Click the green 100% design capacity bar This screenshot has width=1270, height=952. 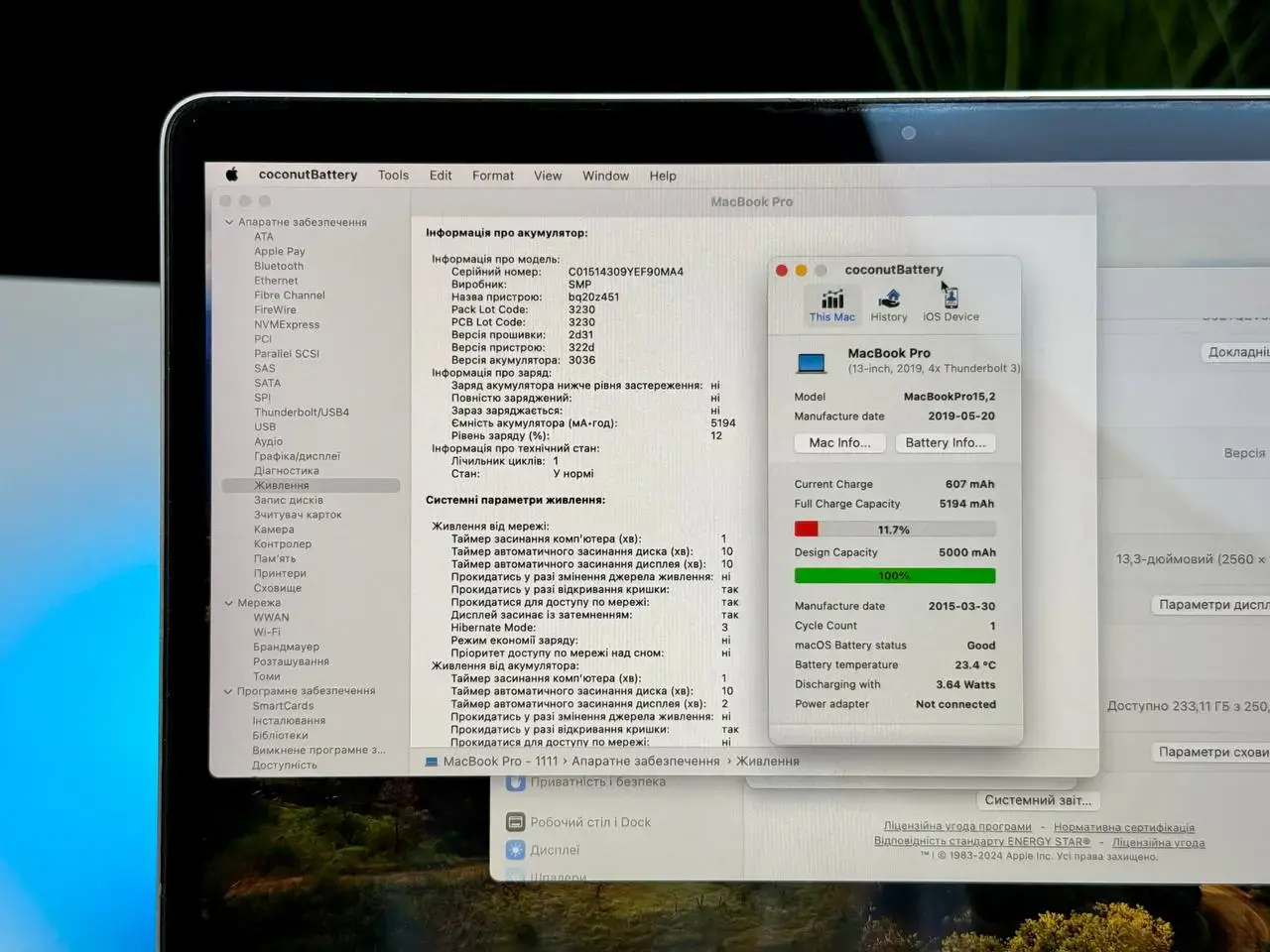895,575
